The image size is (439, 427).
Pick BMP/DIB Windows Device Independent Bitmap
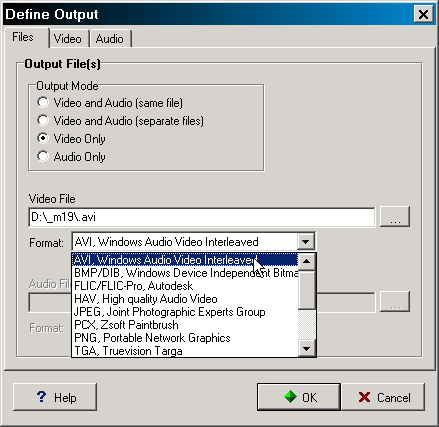185,273
